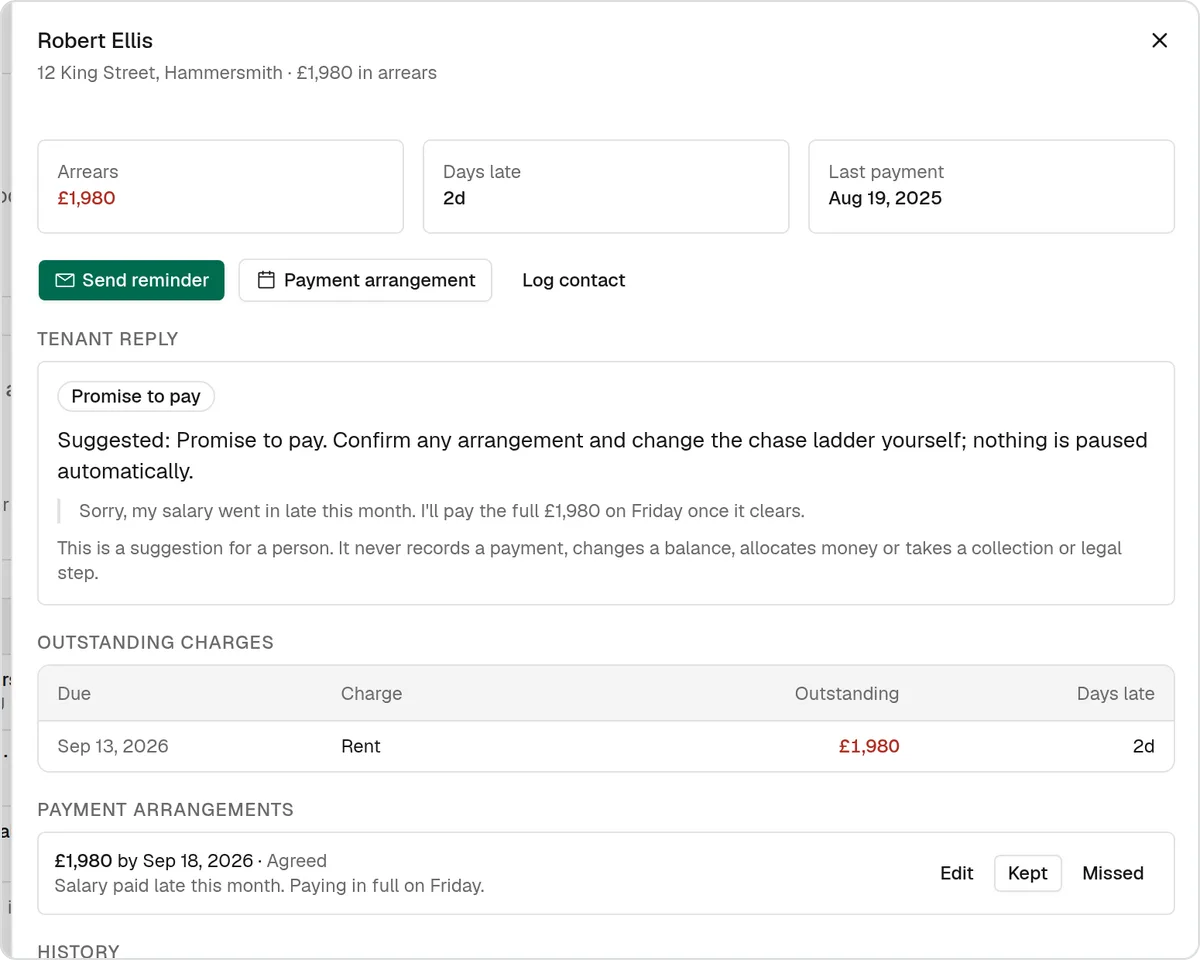Screen dimensions: 1200x960
Task: Click the quoted tenant message about salary
Action: (x=442, y=511)
